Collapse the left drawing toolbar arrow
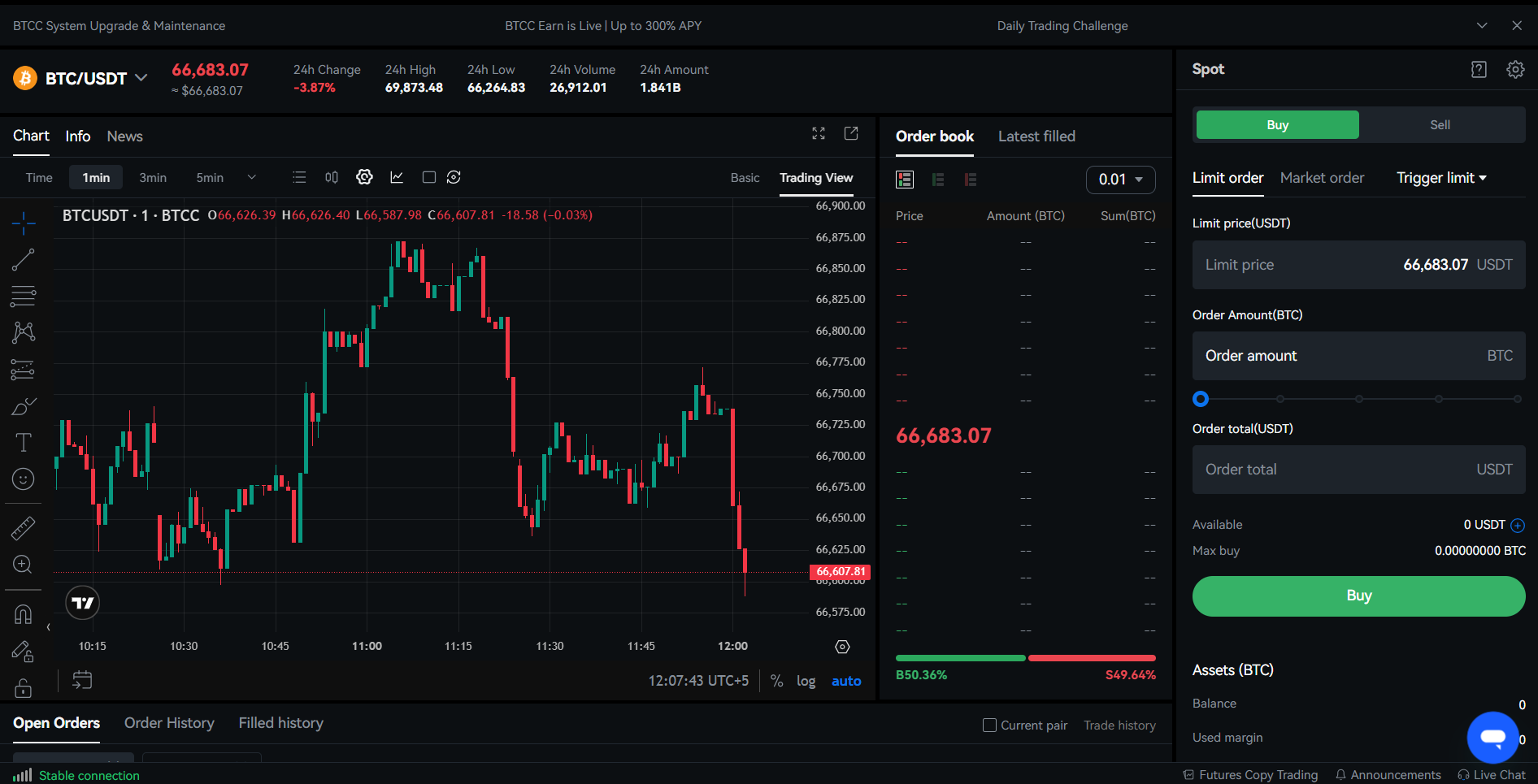1538x784 pixels. tap(48, 627)
